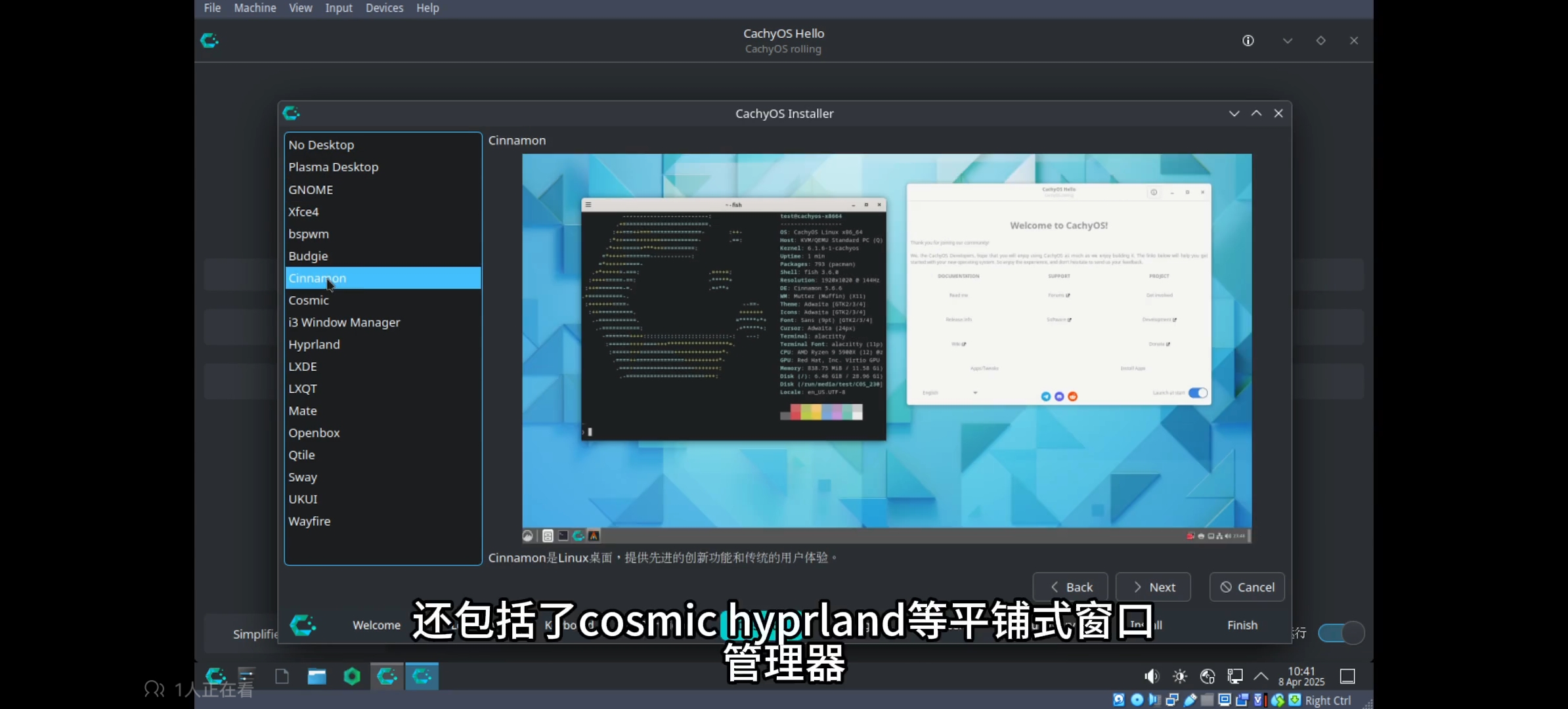The image size is (1568, 709).
Task: Open the VirtualBox File menu
Action: 212,8
